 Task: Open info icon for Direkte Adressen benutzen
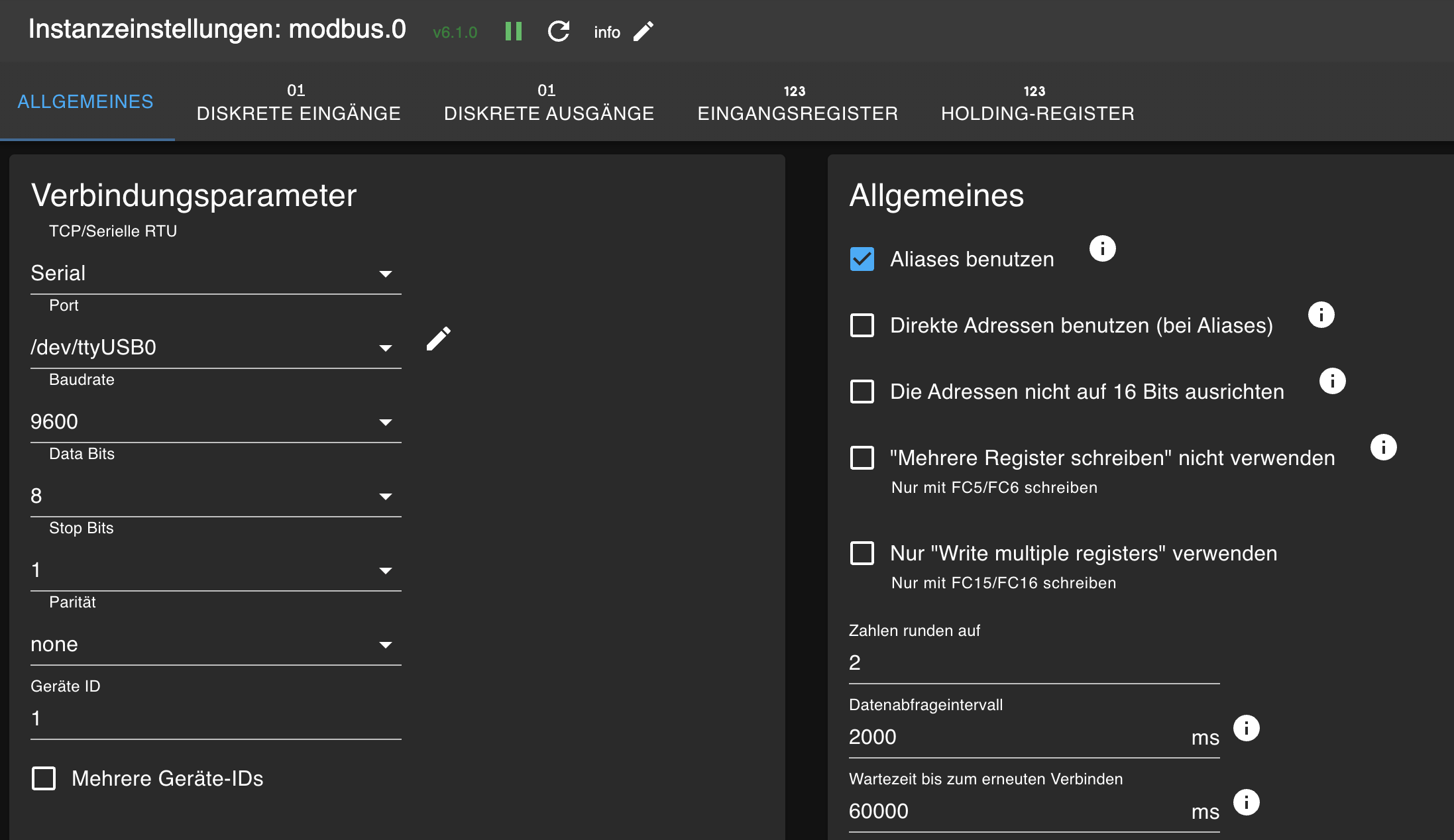point(1321,315)
